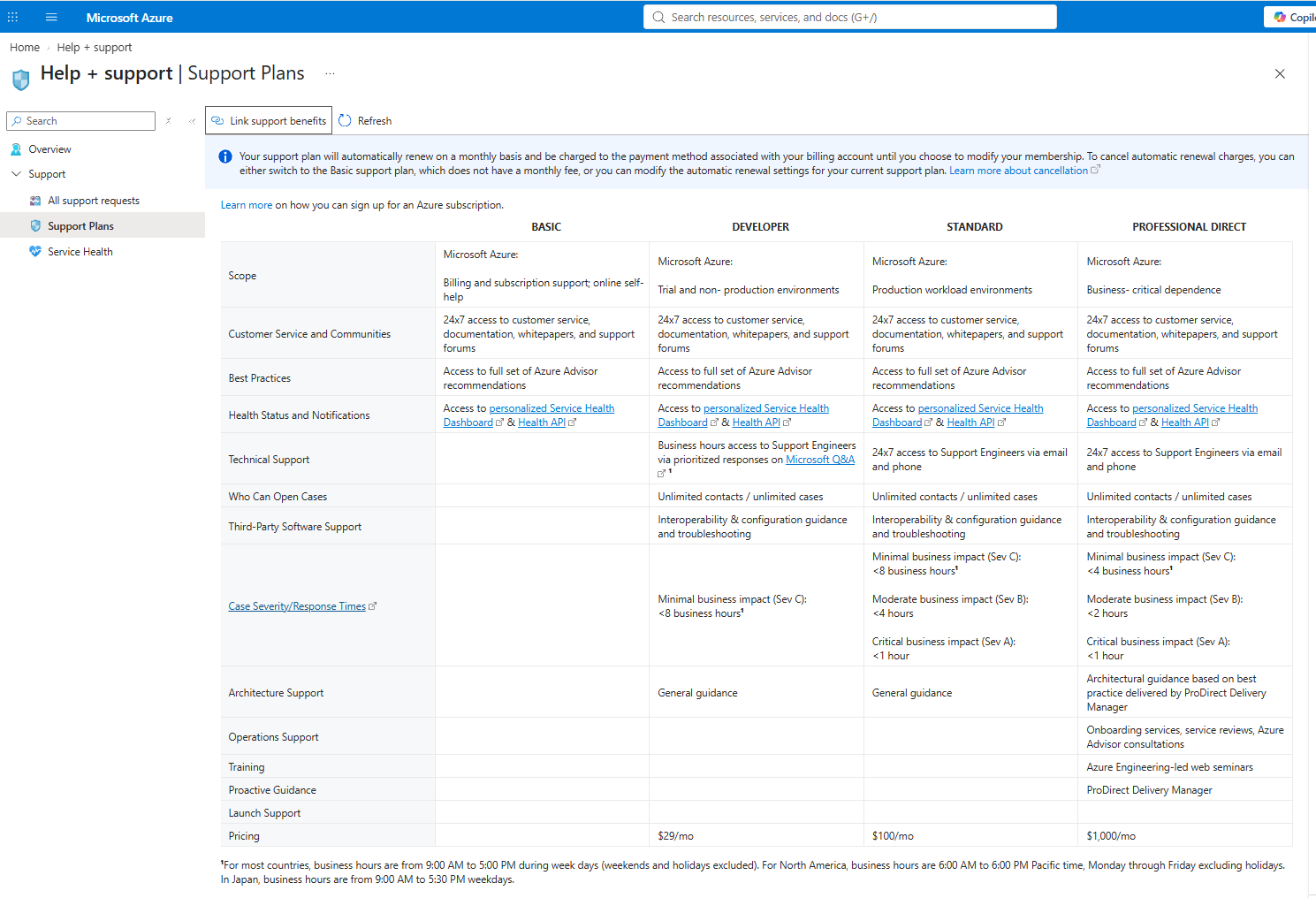Click the Help + support shield icon
Screen dimensions: 1316x898
pos(21,80)
